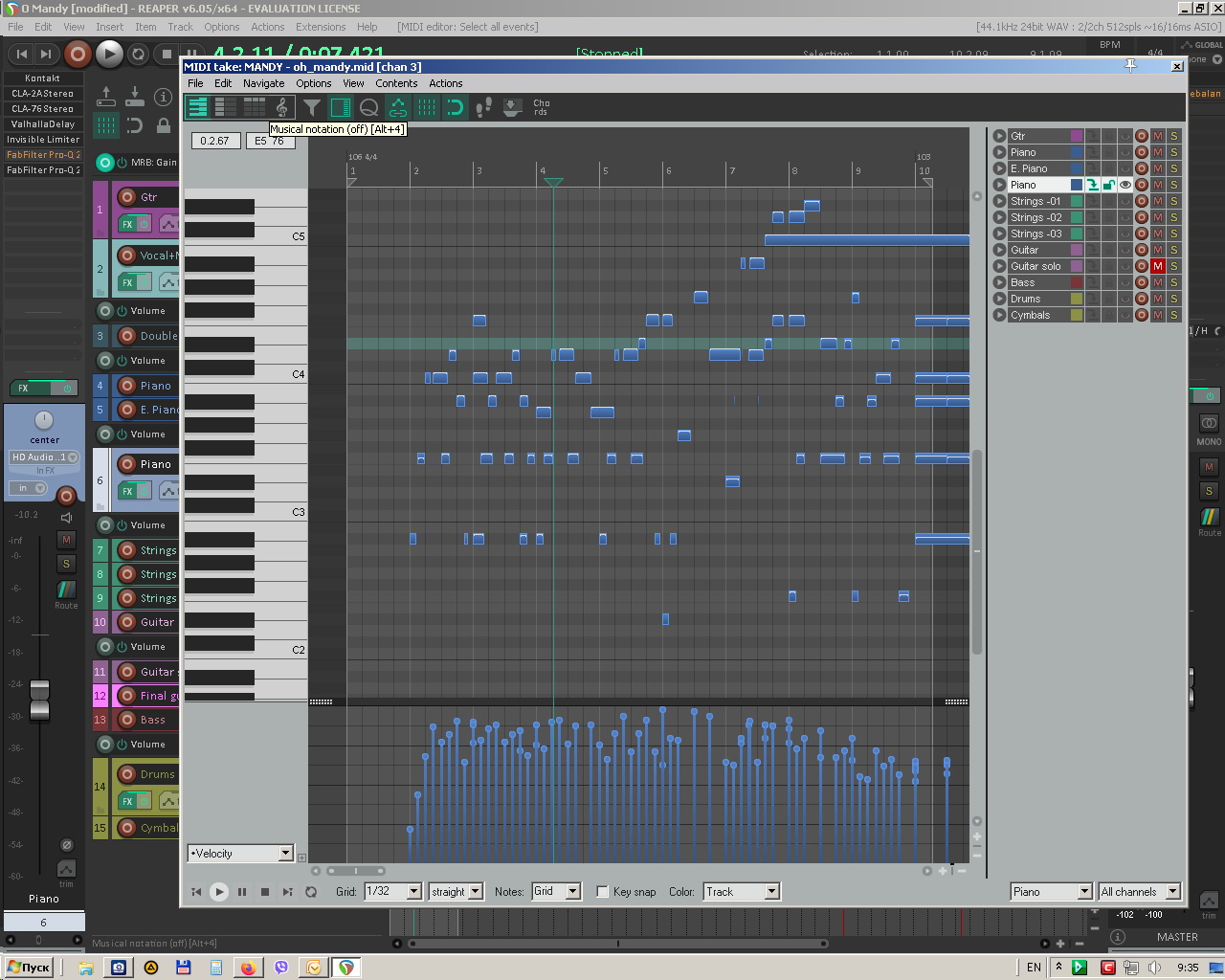Add a CC lane with plus button

pos(302,857)
